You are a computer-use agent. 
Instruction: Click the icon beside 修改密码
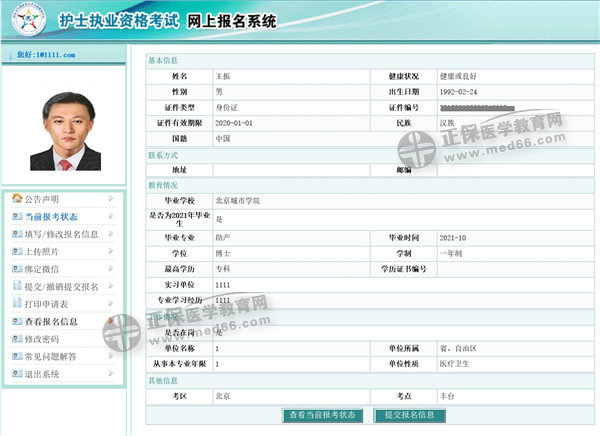[17, 339]
